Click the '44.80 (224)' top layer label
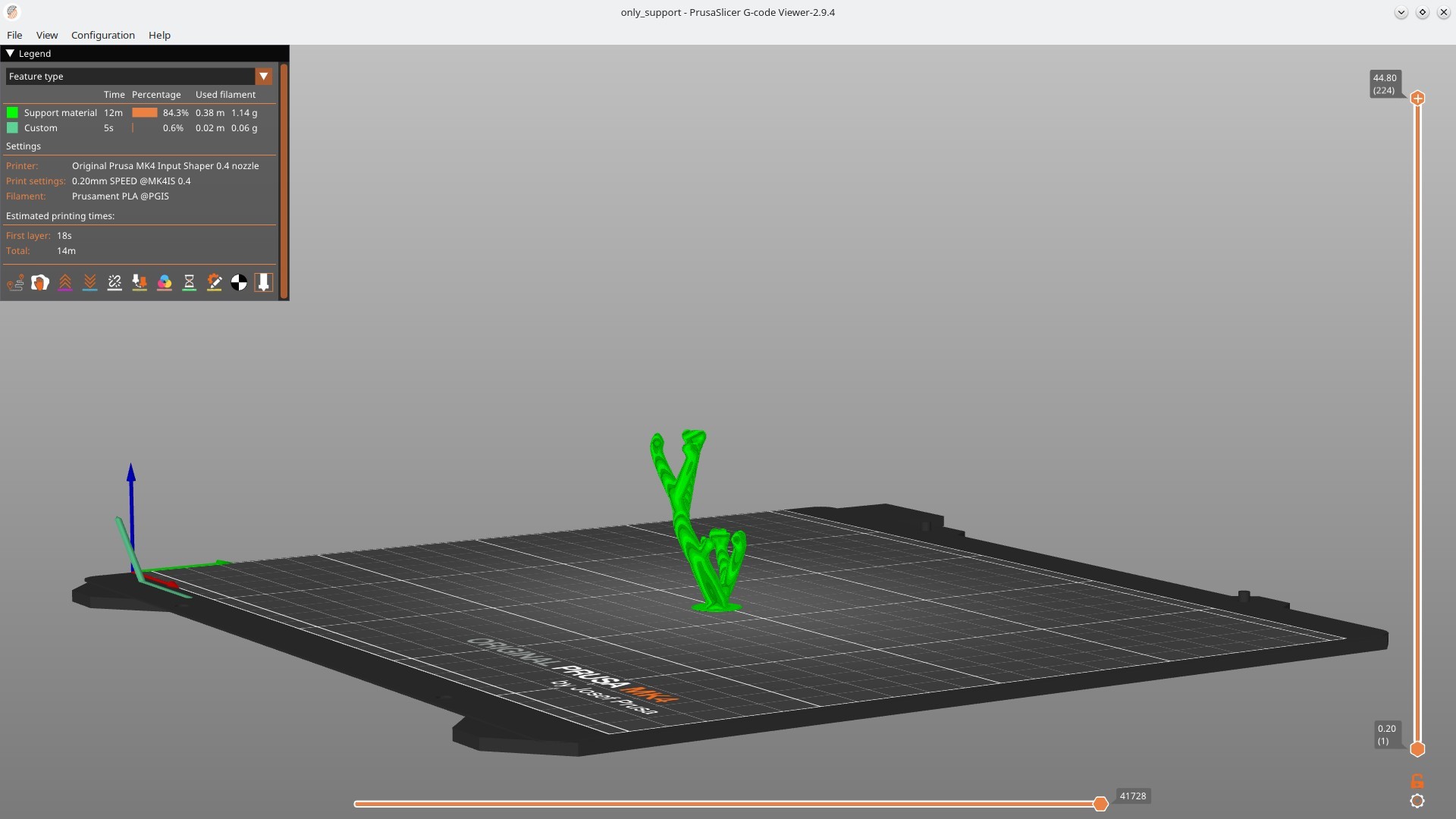Viewport: 1456px width, 819px height. click(1385, 84)
